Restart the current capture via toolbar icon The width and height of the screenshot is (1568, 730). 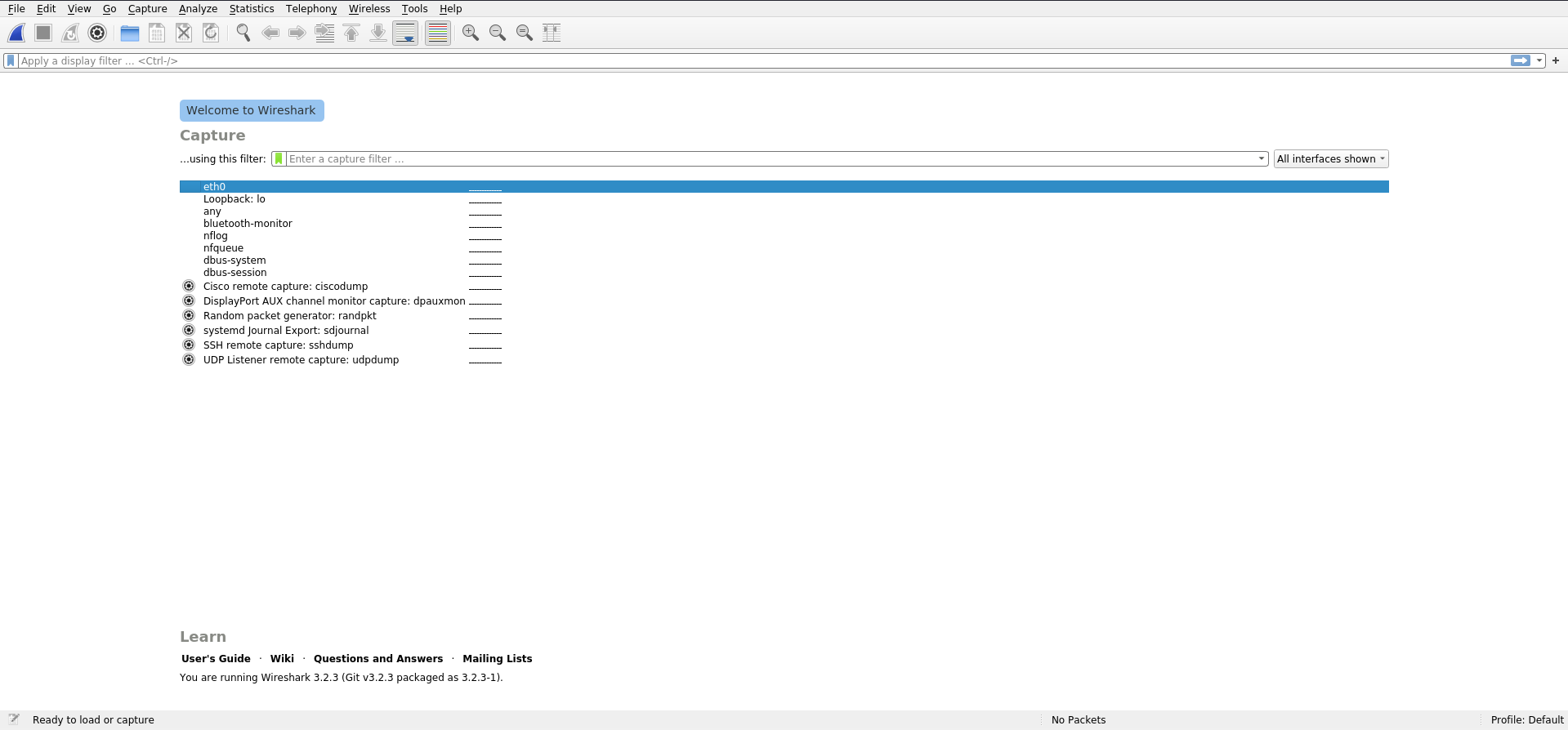pos(70,33)
